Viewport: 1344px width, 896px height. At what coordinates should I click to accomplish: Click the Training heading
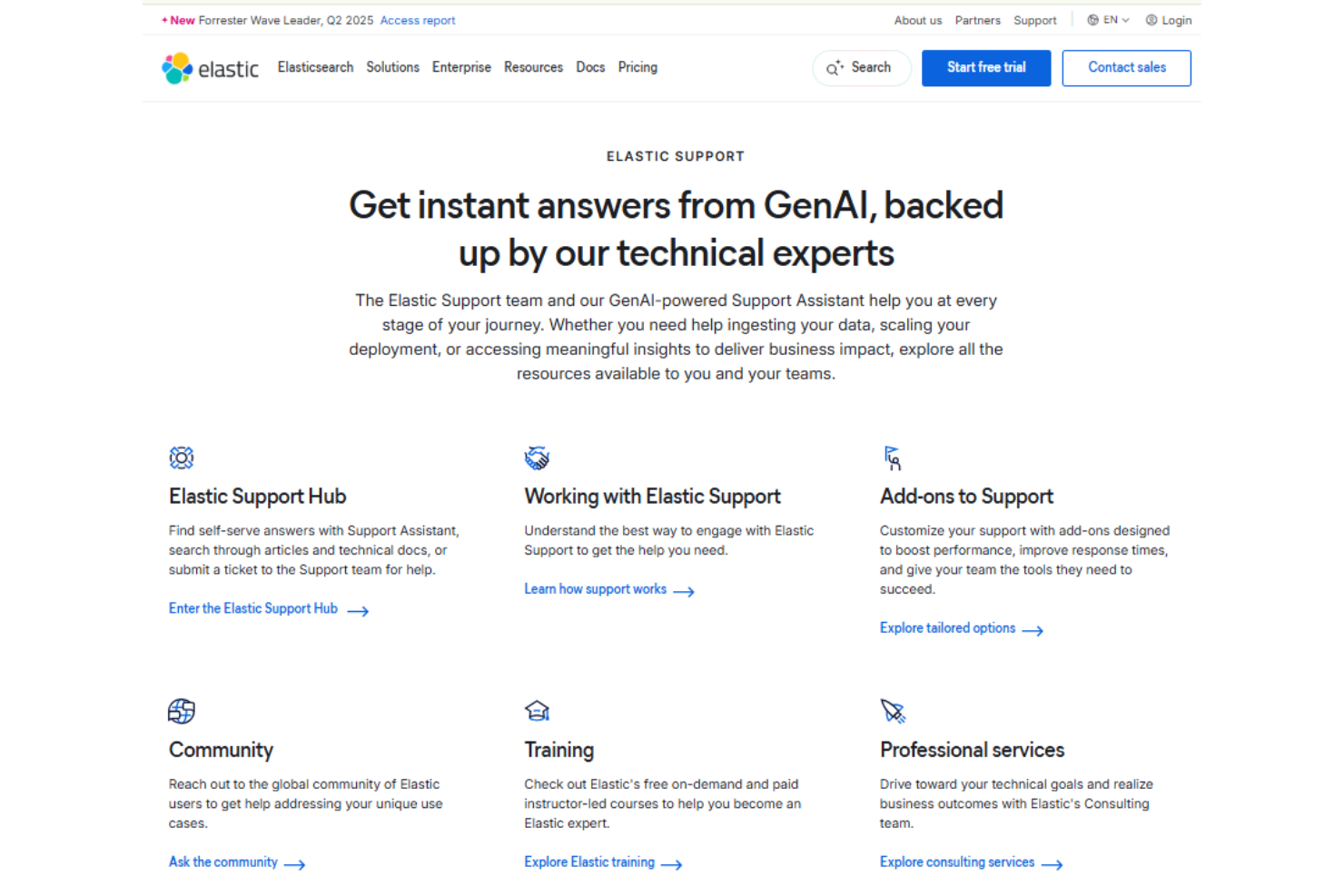(558, 750)
